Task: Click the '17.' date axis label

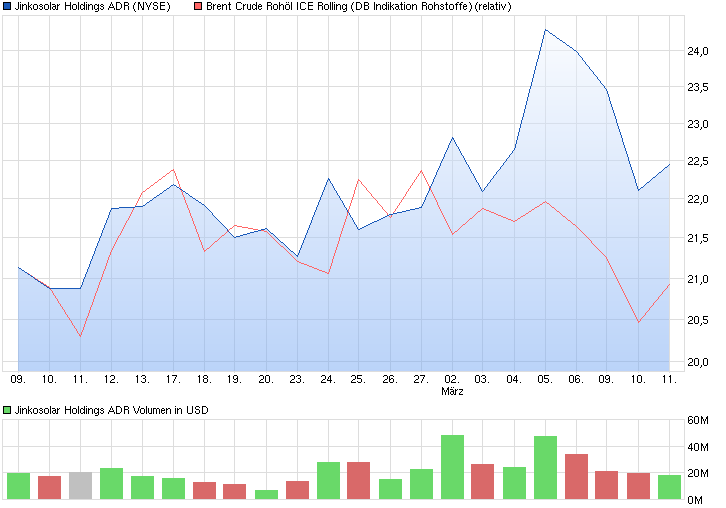Action: coord(173,379)
